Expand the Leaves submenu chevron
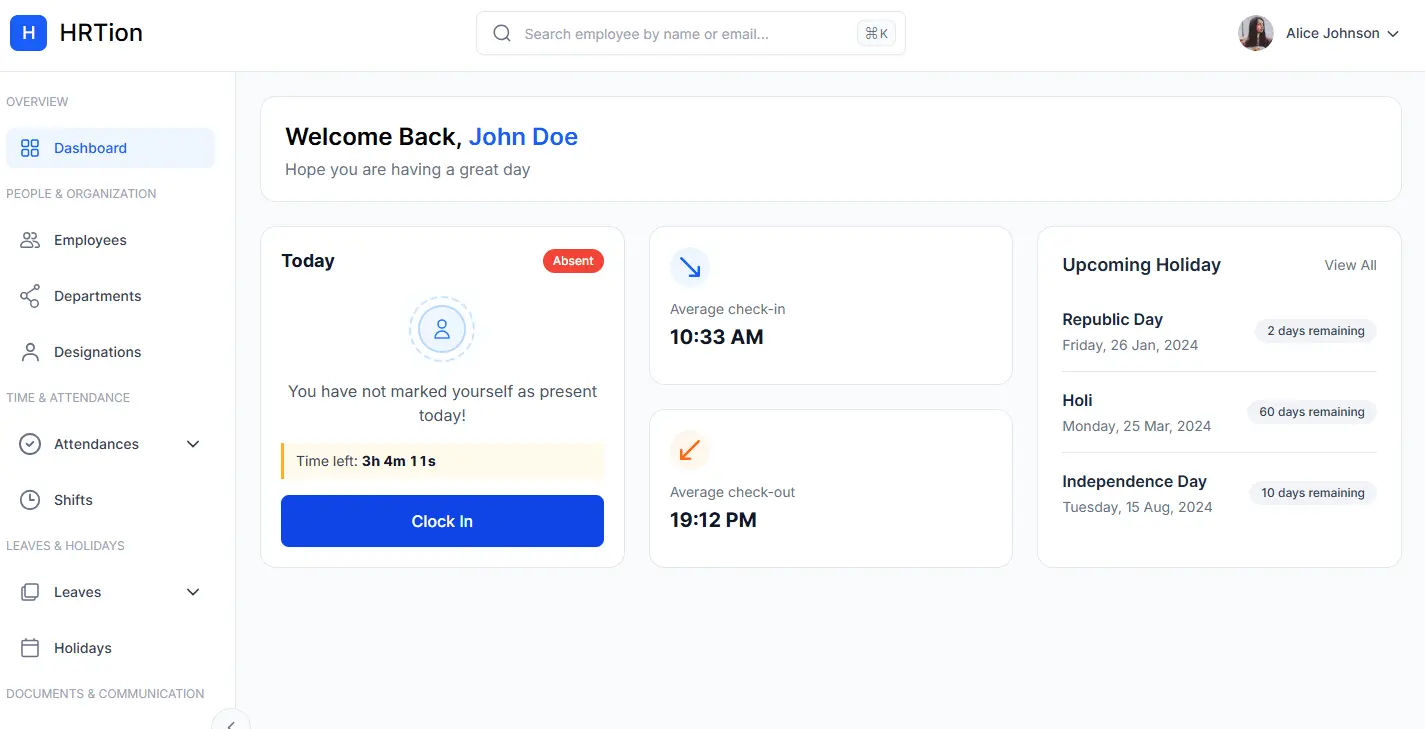Viewport: 1425px width, 729px height. (x=193, y=592)
